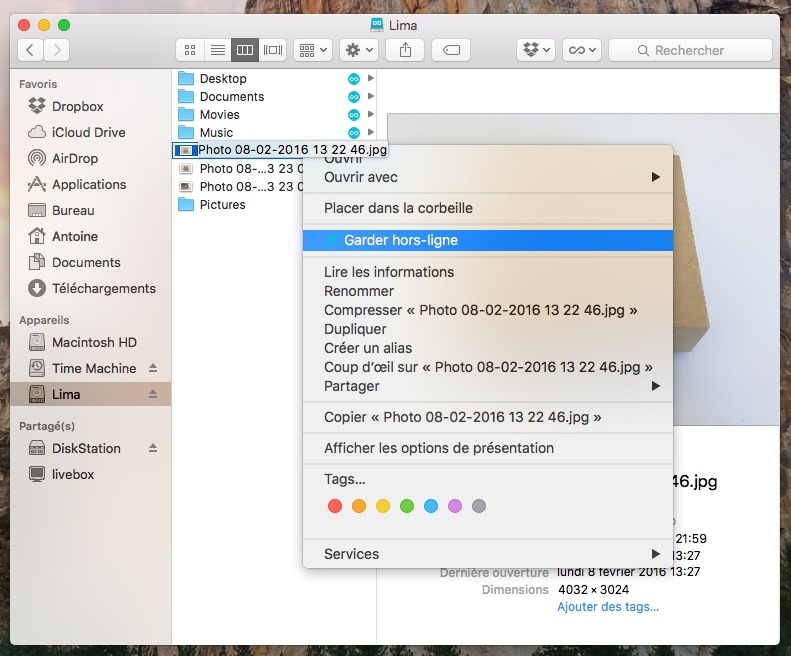Screen dimensions: 791x656
Task: Switch to list view in the toolbar
Action: coord(217,50)
